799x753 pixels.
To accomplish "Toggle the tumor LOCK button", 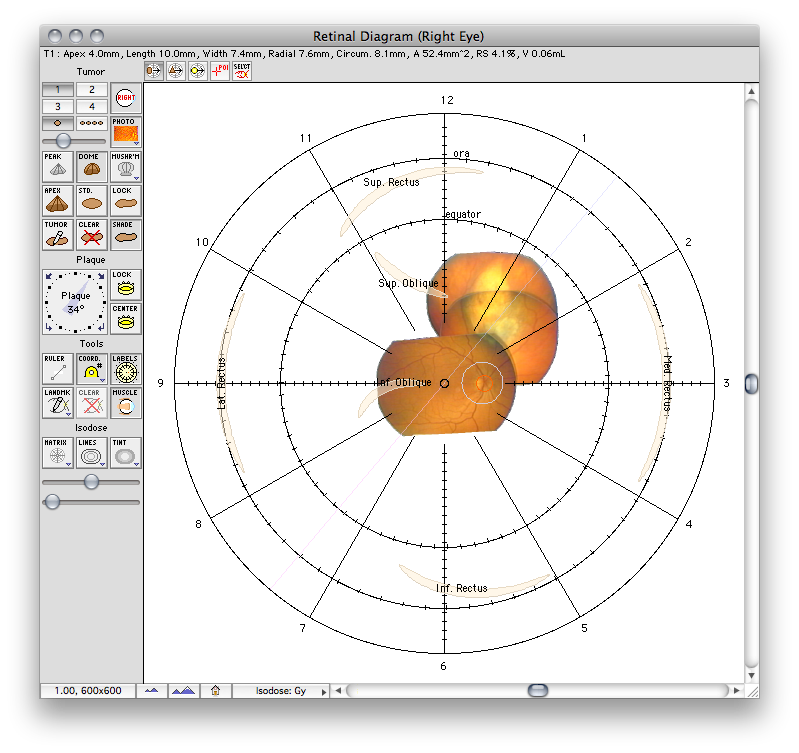I will [x=125, y=200].
